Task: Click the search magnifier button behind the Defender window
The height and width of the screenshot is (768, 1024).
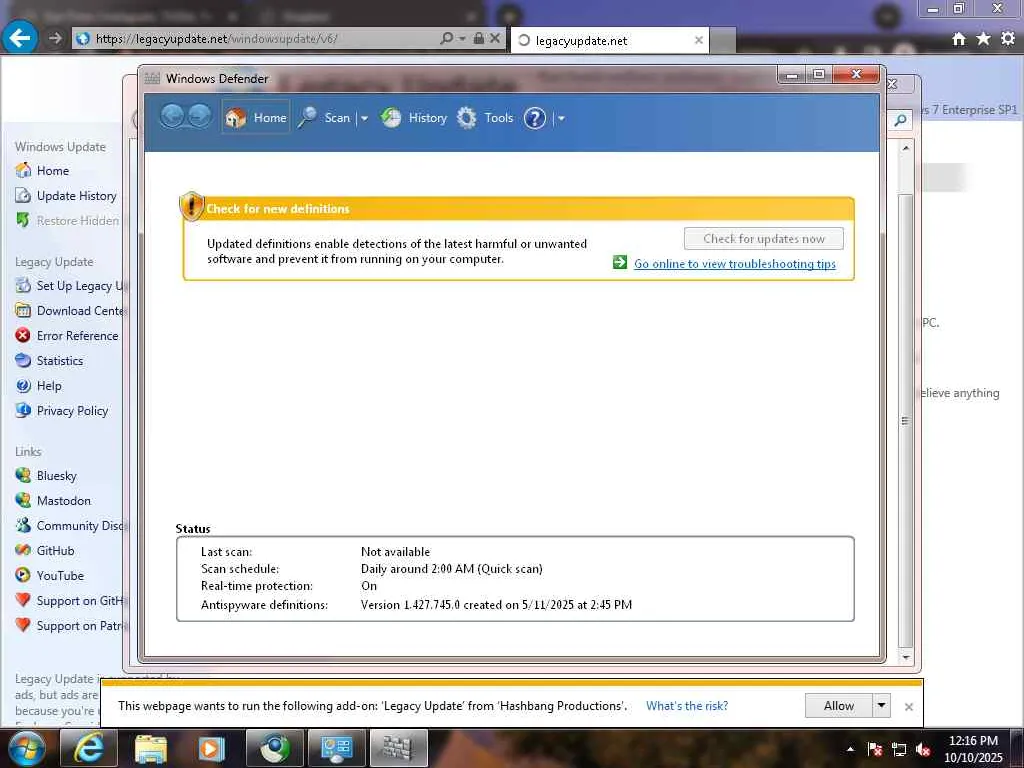Action: [901, 120]
